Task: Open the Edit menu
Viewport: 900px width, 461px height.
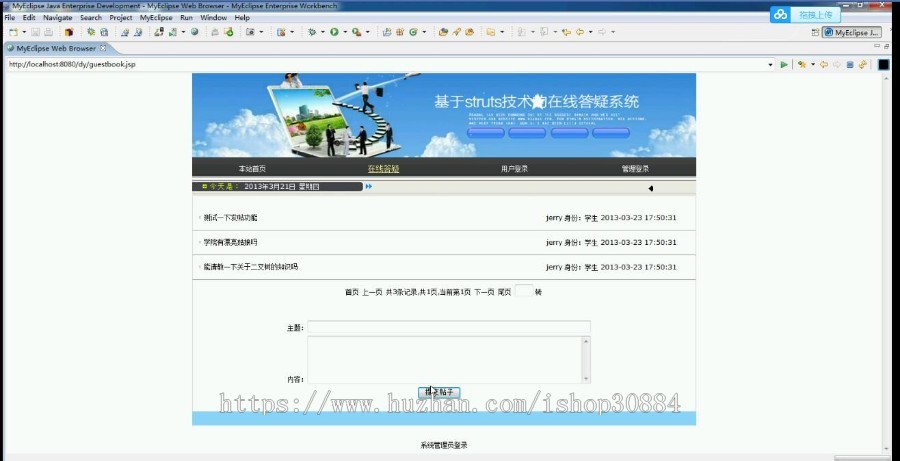Action: click(x=29, y=18)
